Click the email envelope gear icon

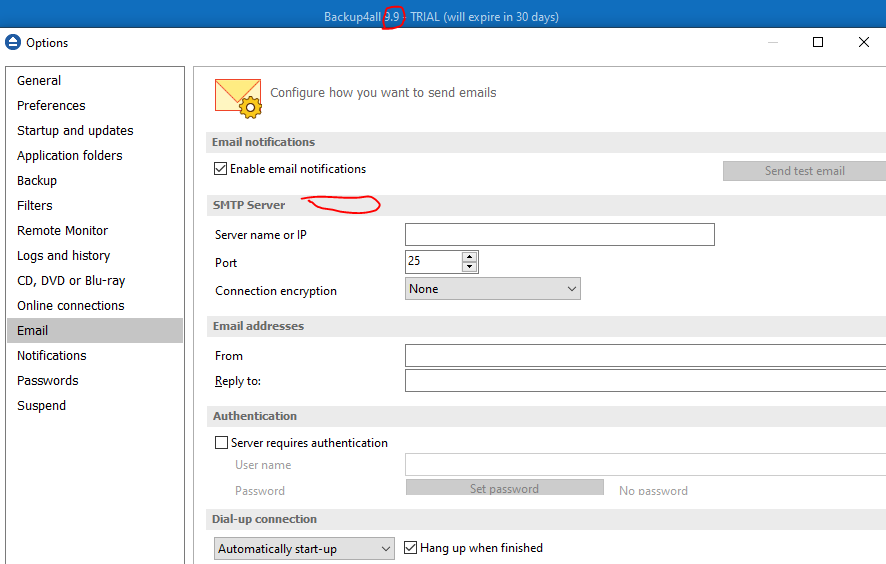click(238, 98)
